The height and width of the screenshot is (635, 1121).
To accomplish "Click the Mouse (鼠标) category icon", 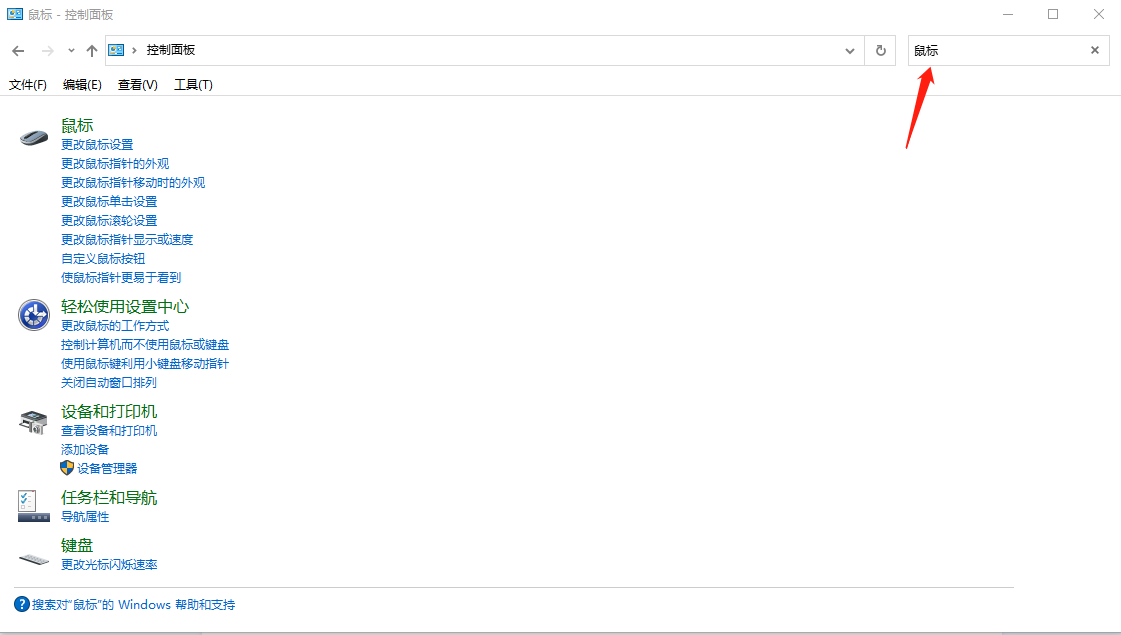I will click(x=34, y=137).
